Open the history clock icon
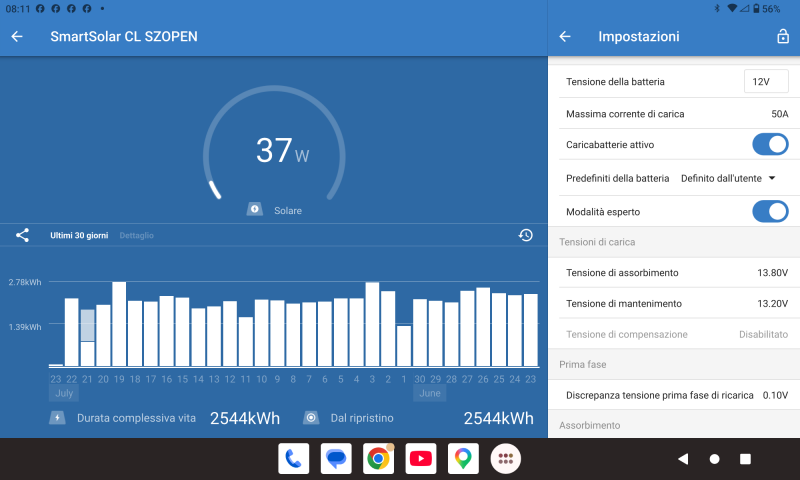This screenshot has height=480, width=800. 526,235
